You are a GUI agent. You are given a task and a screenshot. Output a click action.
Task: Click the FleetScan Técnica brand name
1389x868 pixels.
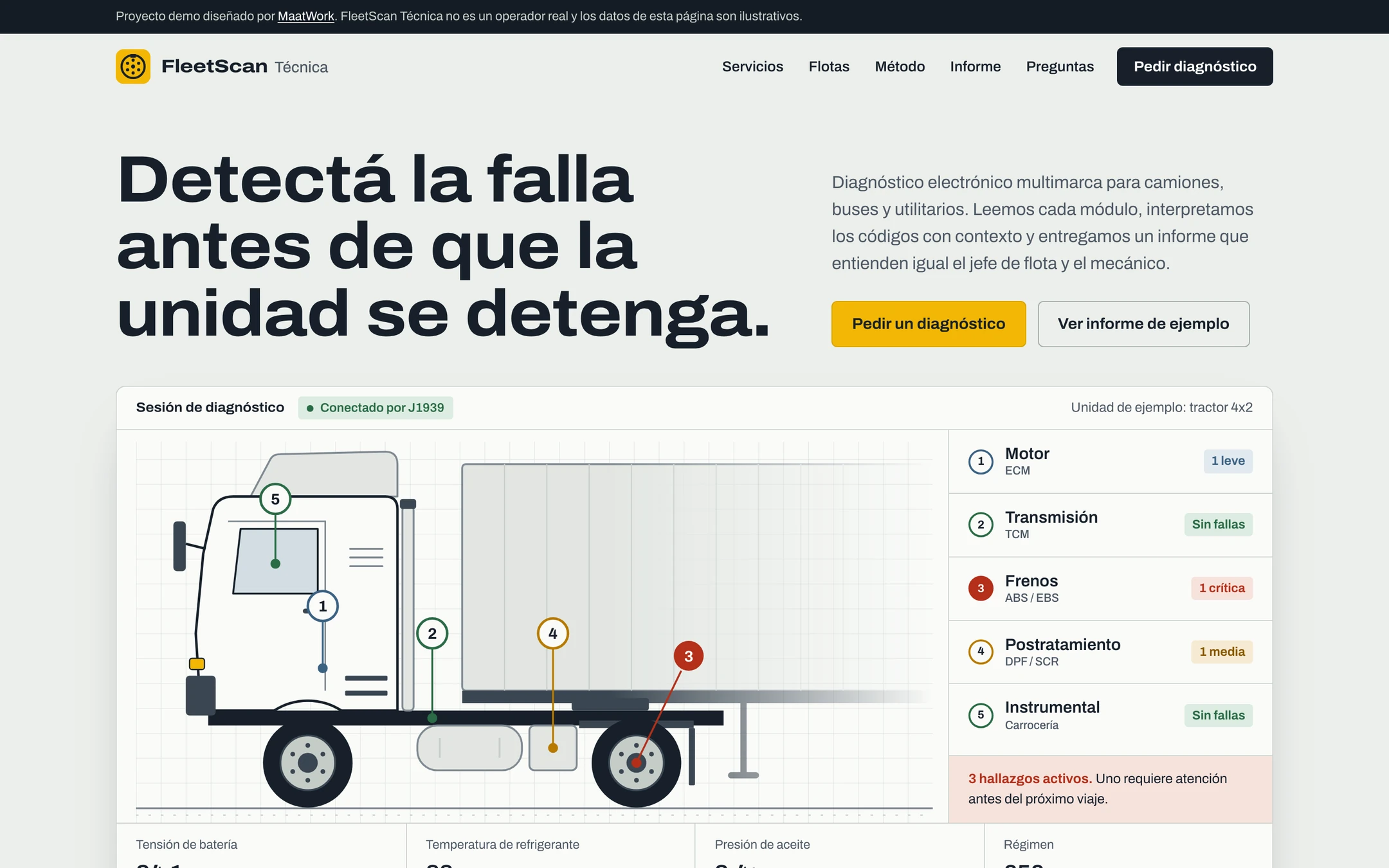point(244,66)
